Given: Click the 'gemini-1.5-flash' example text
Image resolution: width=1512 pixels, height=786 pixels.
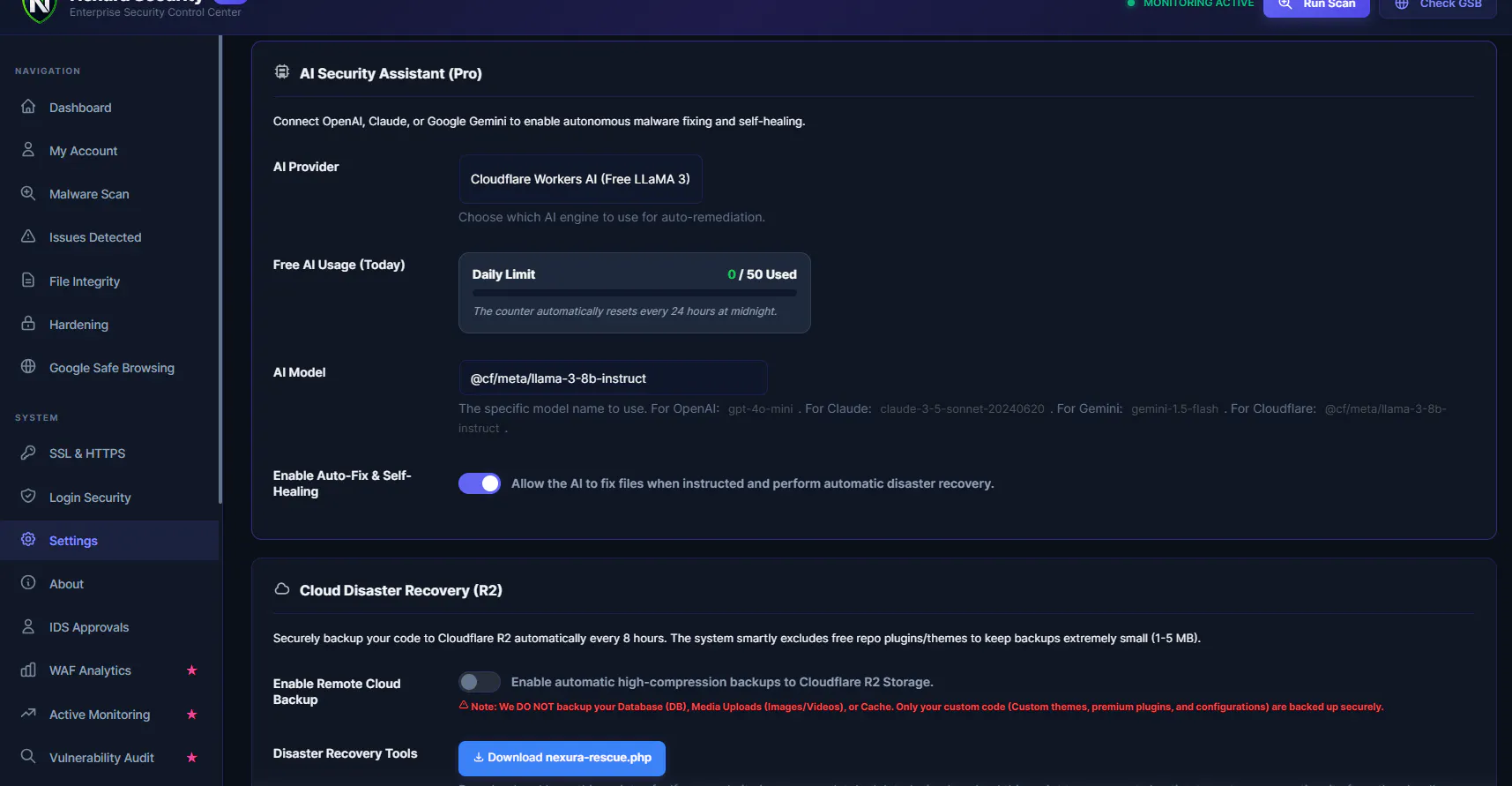Looking at the screenshot, I should tap(1174, 409).
